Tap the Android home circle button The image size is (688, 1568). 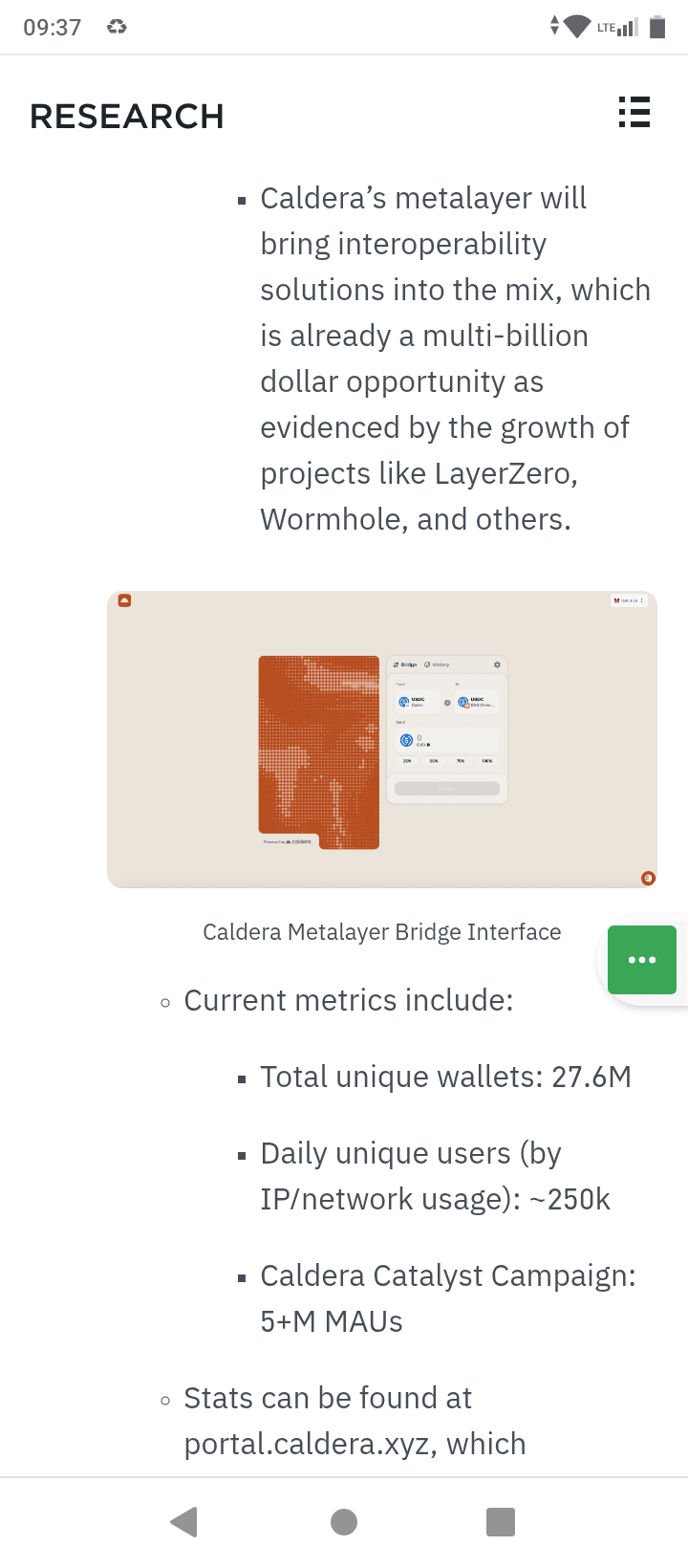point(344,1521)
